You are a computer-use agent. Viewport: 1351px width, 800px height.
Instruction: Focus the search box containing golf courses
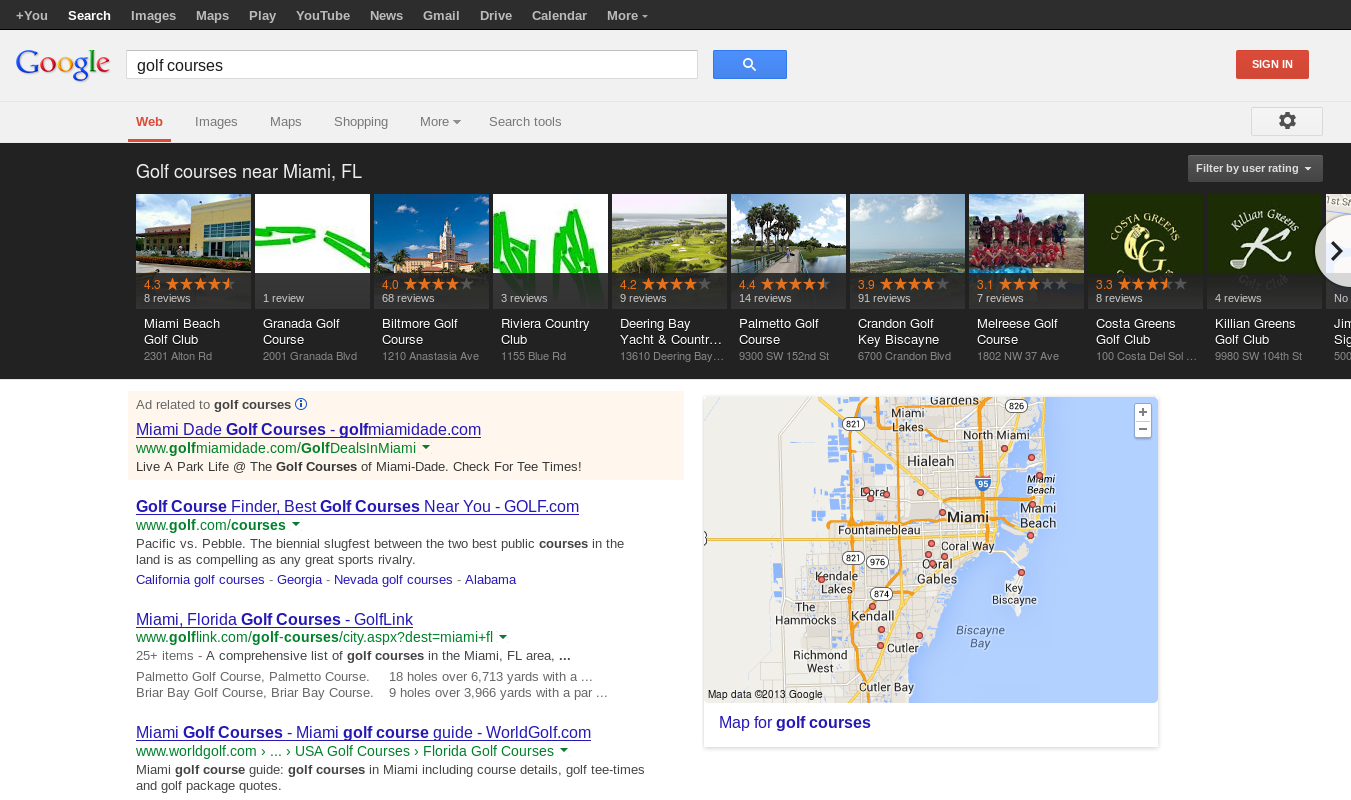coord(412,65)
